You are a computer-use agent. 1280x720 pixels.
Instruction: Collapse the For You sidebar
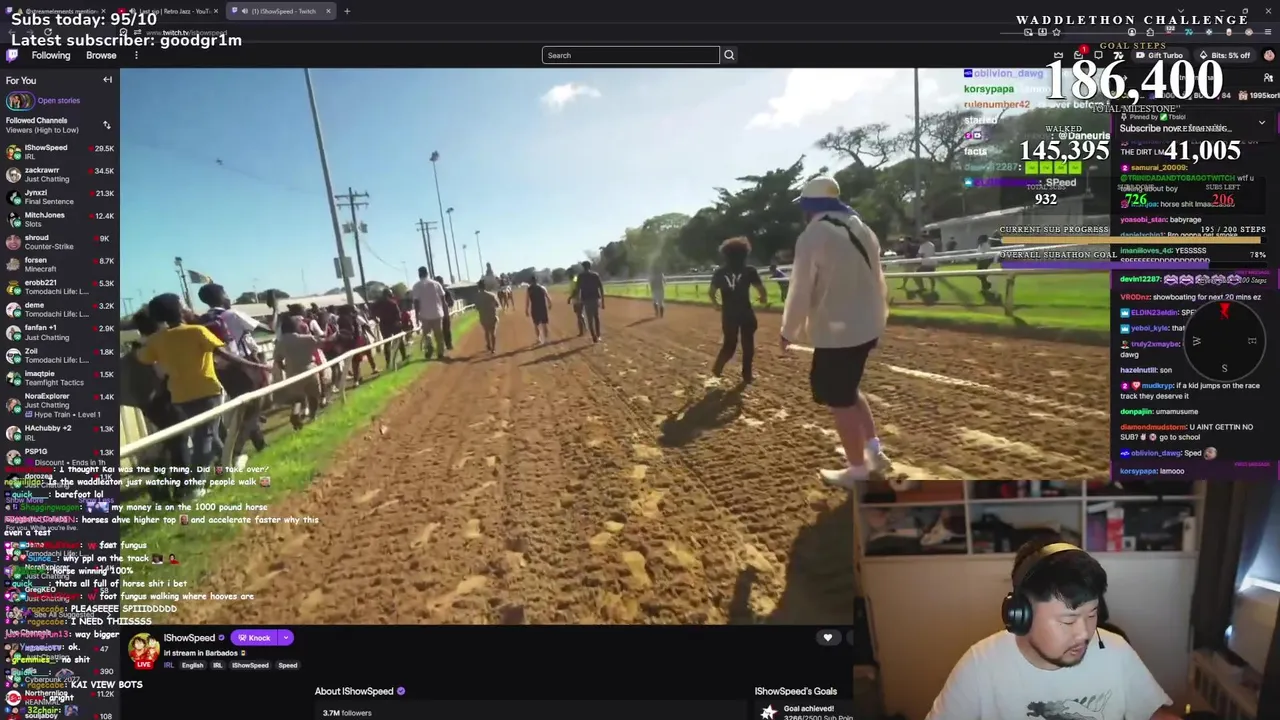tap(107, 80)
